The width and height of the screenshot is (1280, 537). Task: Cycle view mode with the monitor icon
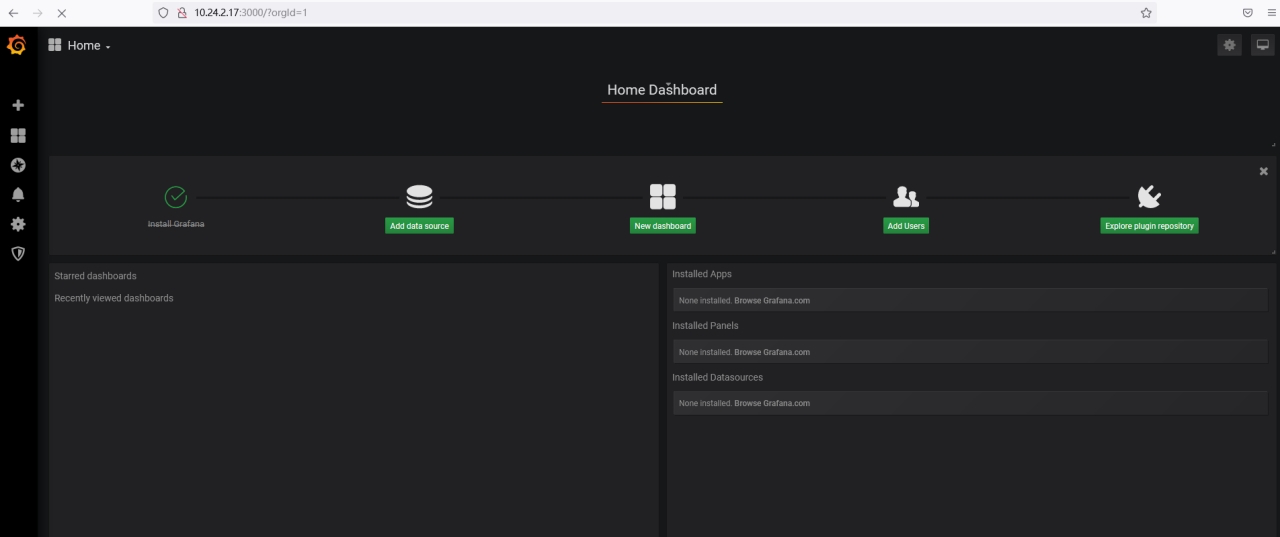(1262, 45)
